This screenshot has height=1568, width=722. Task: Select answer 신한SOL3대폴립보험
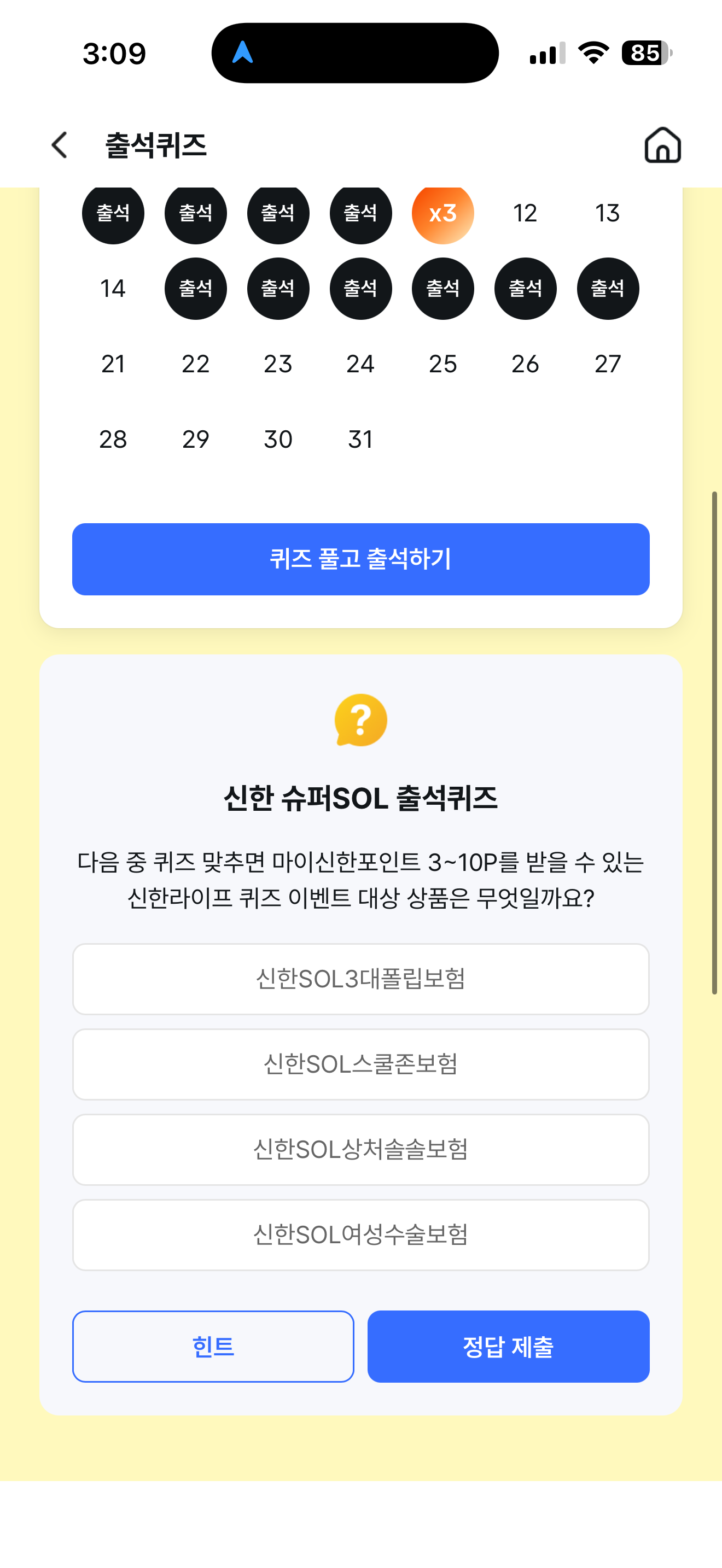pyautogui.click(x=361, y=979)
